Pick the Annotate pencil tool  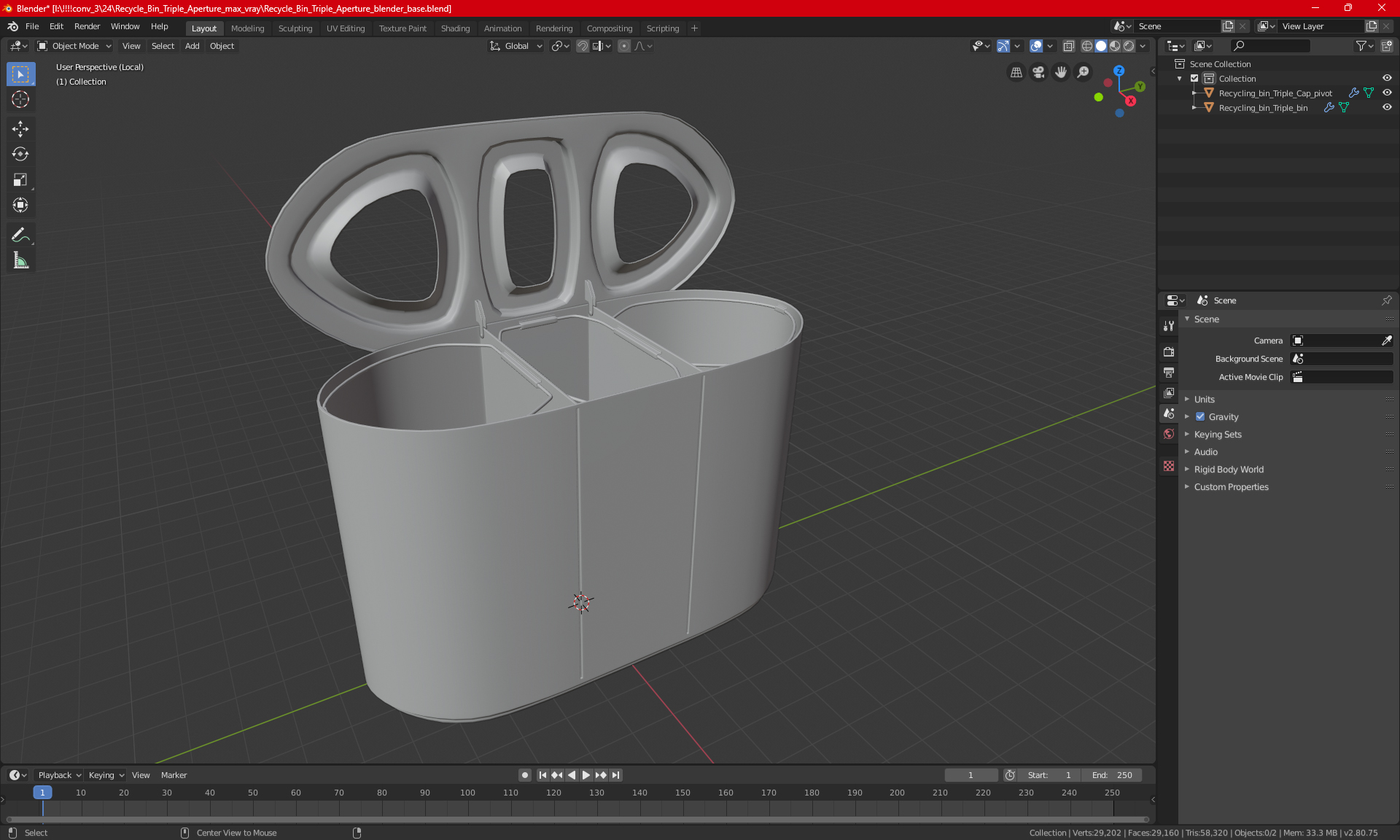pos(20,236)
